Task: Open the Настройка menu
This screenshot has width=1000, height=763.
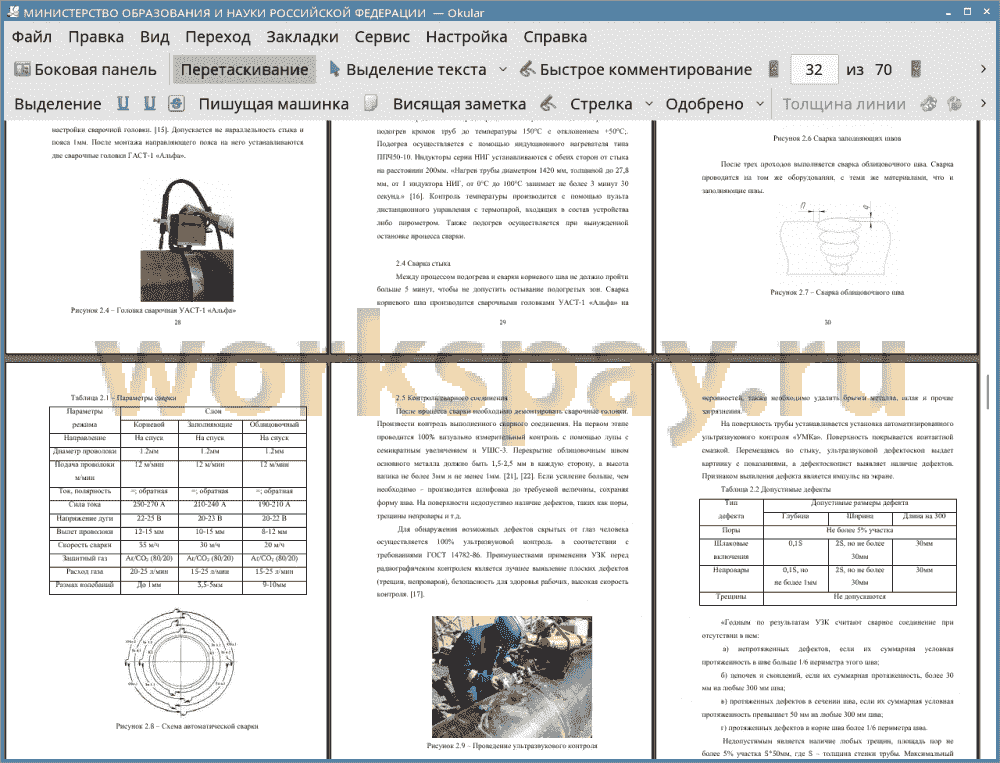Action: pos(466,37)
